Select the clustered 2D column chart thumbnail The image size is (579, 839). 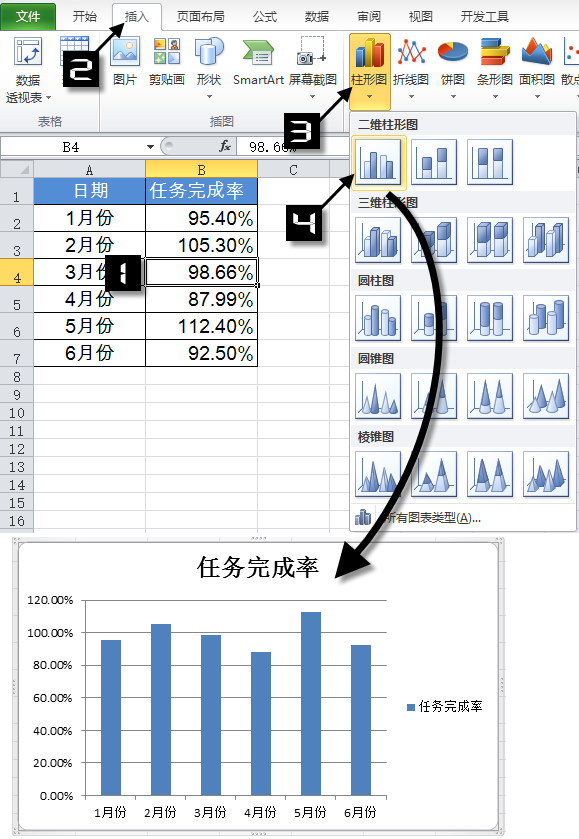(x=378, y=162)
